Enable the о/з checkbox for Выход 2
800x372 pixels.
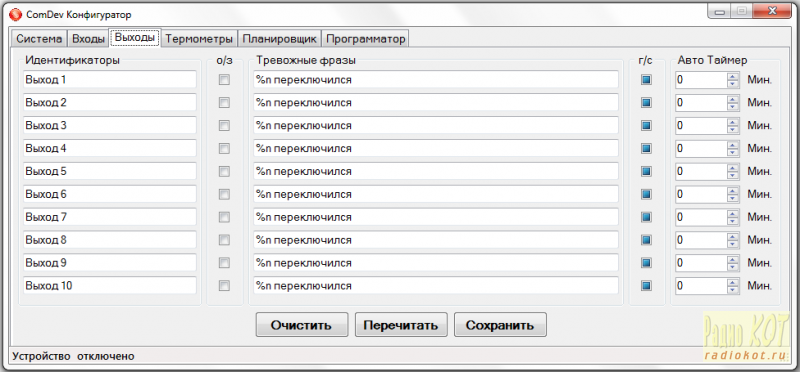224,103
